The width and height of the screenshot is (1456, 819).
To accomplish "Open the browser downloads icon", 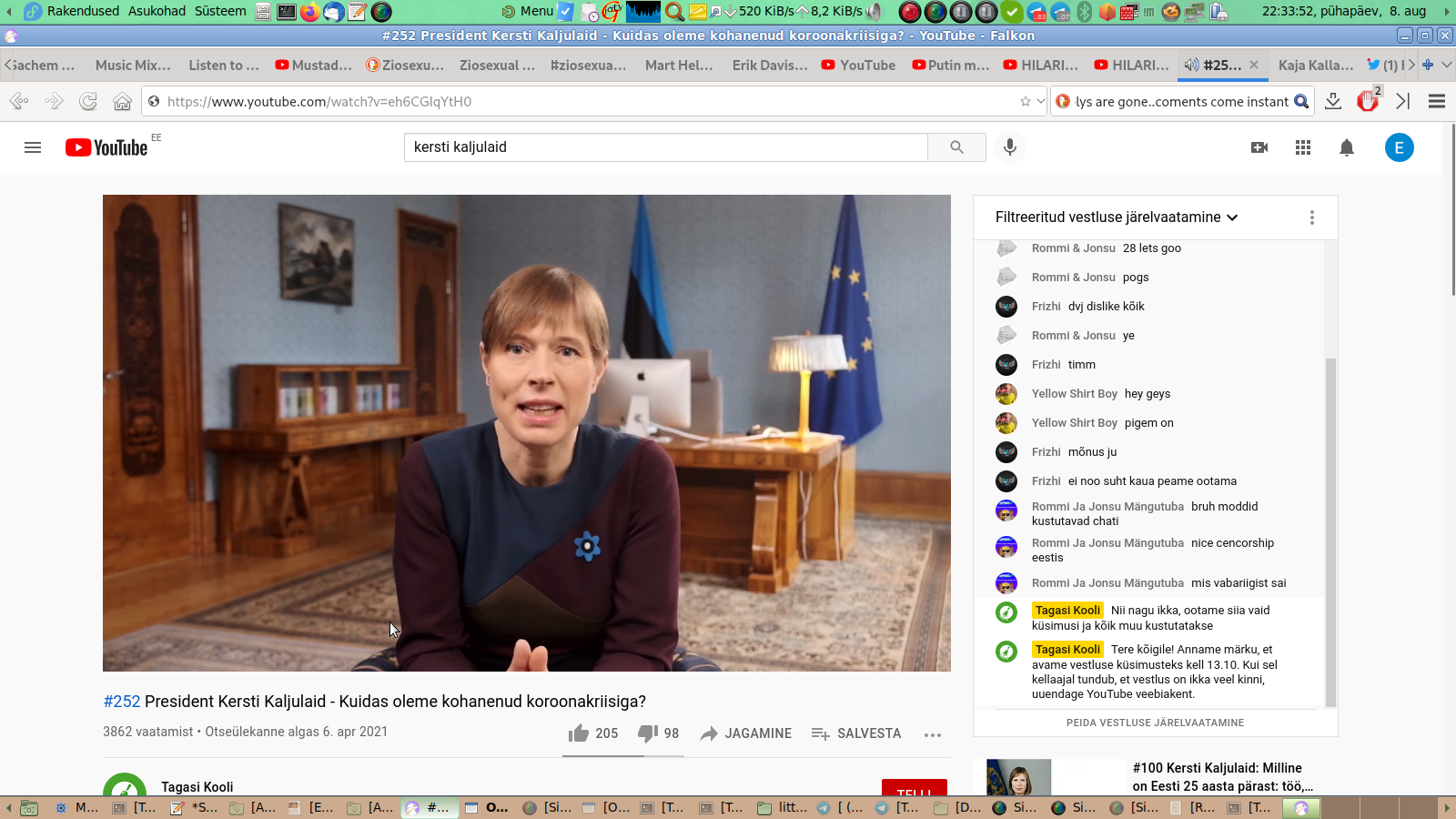I will (x=1333, y=101).
